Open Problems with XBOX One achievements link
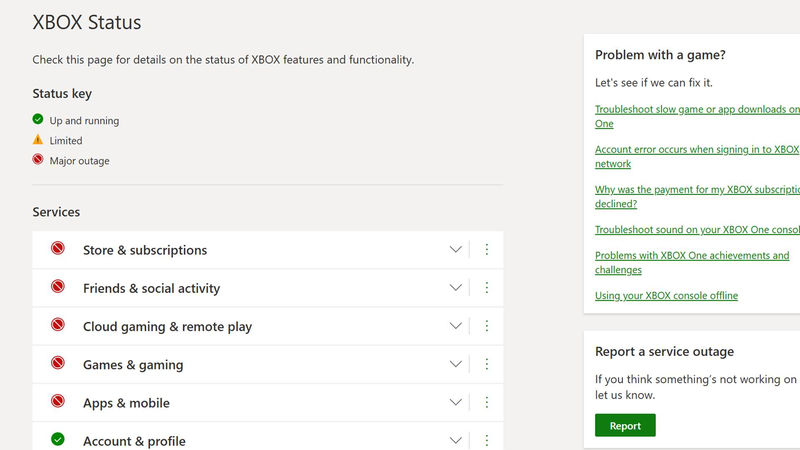The width and height of the screenshot is (800, 450). (692, 262)
